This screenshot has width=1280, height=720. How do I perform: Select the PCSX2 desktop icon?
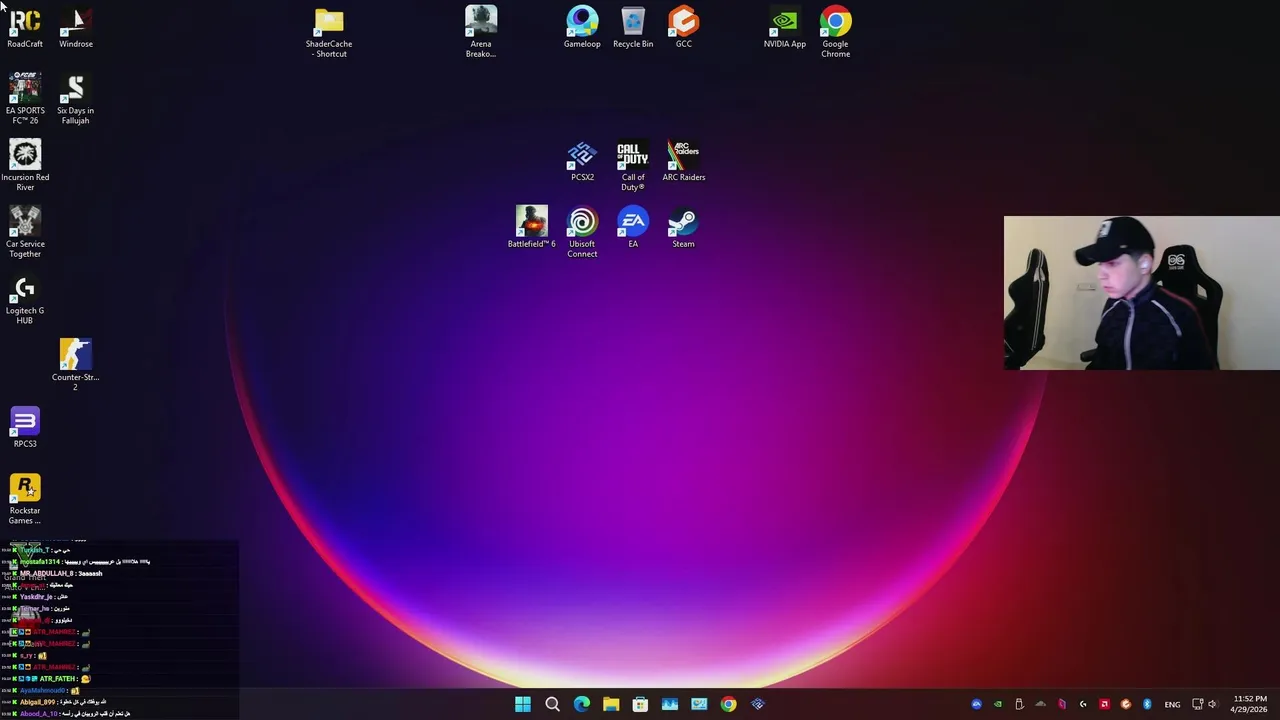[x=582, y=161]
